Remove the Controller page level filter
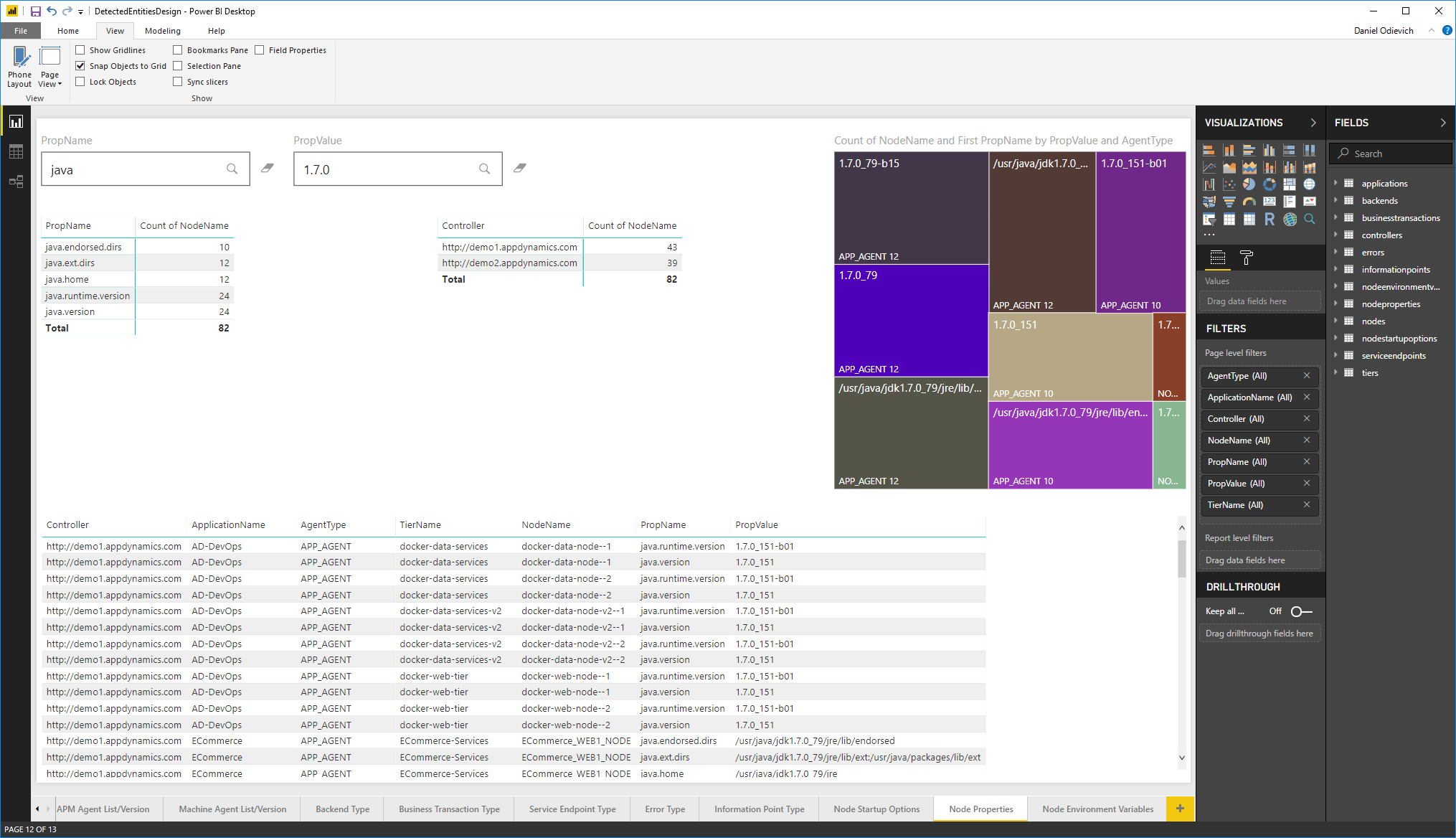 [x=1307, y=419]
